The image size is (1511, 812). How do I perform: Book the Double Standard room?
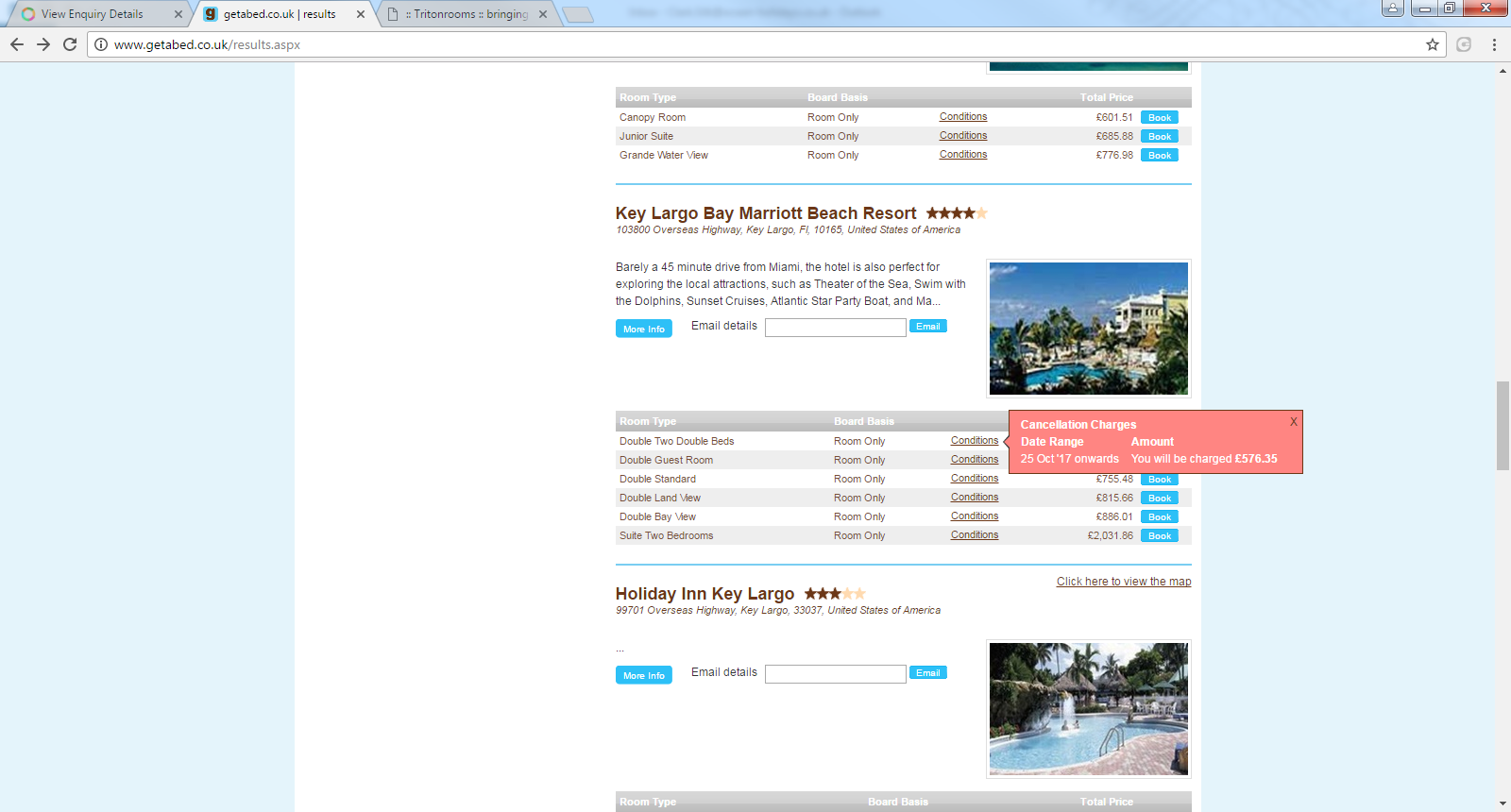[1160, 480]
